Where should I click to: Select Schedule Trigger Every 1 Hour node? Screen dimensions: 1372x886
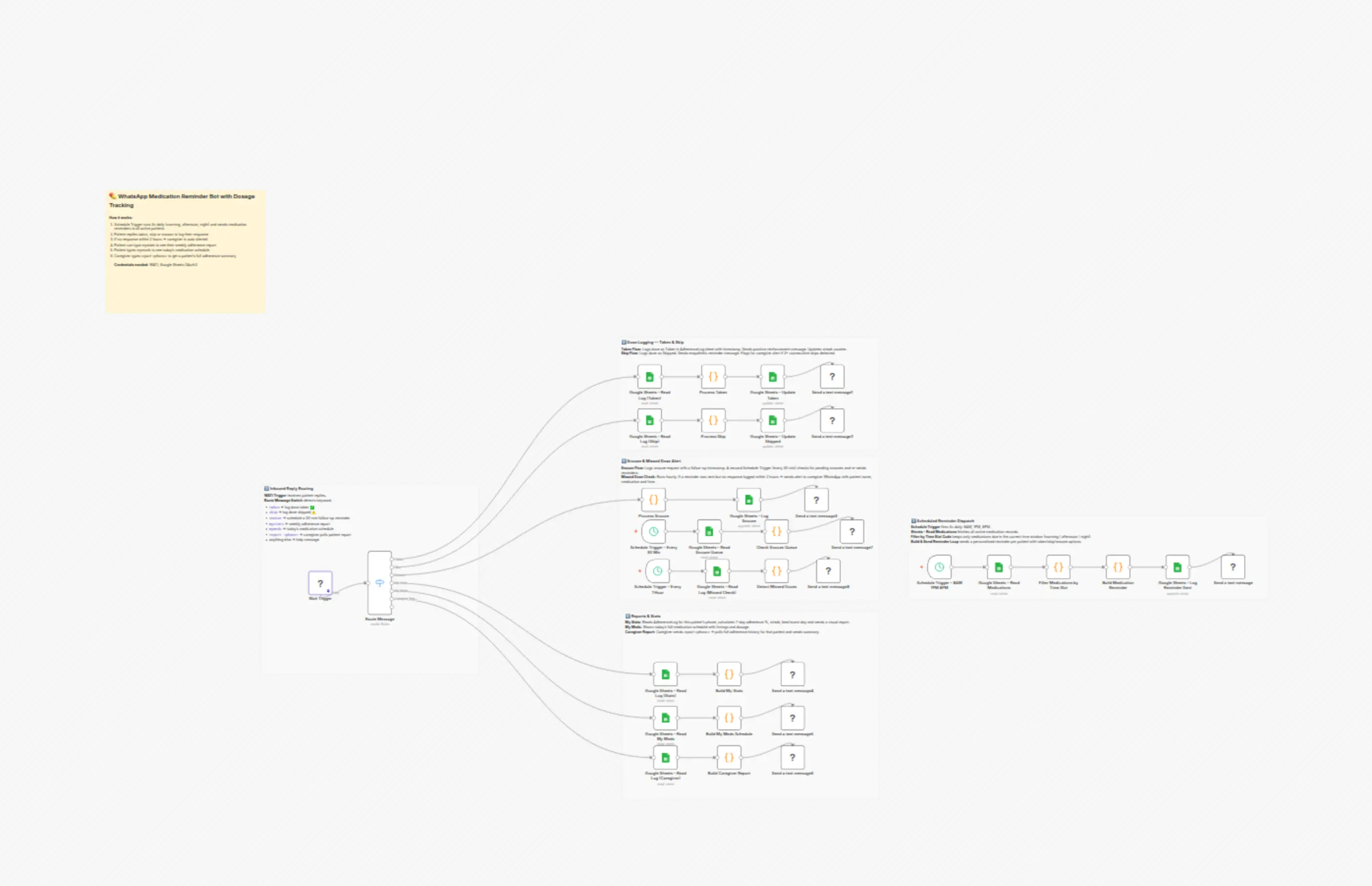(657, 571)
